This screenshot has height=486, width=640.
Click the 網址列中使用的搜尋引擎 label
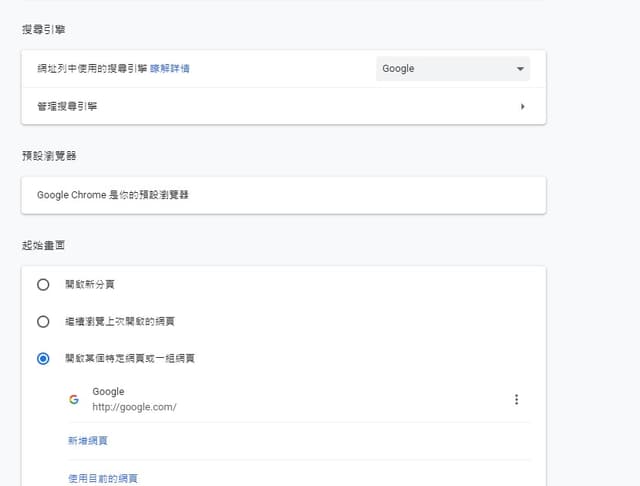click(92, 69)
